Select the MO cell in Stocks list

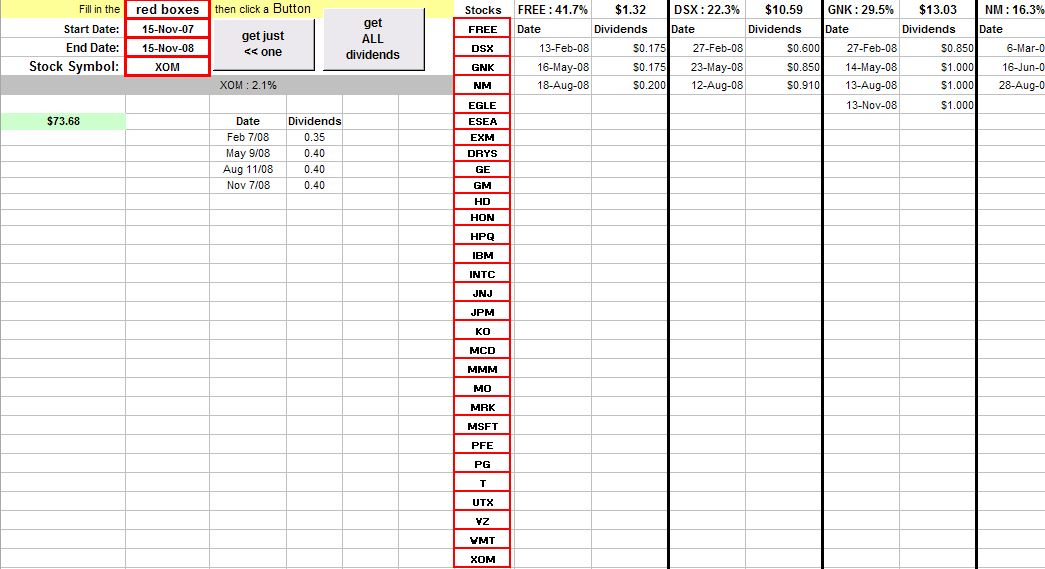tap(483, 388)
